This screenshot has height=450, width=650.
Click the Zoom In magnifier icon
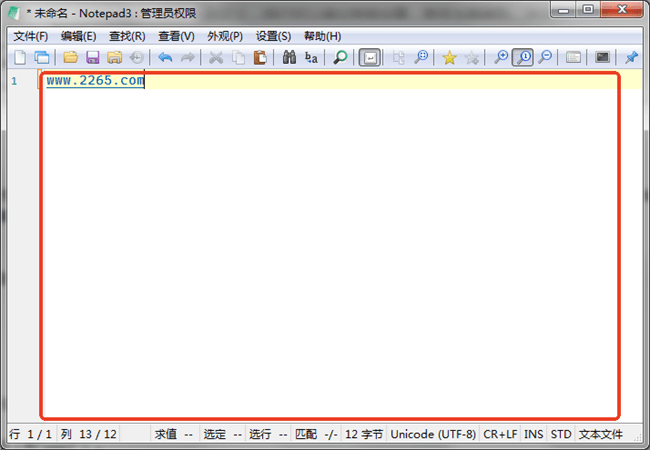click(501, 57)
